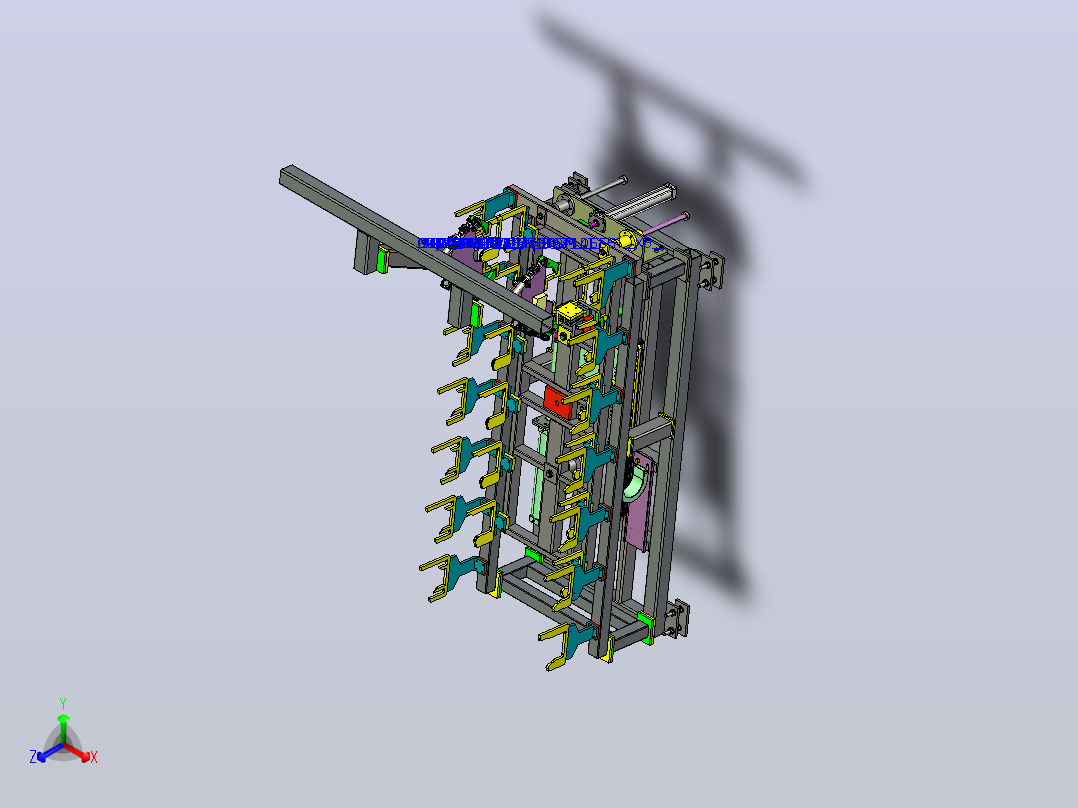Click the blue Z axis arrow of the triad
The height and width of the screenshot is (808, 1078).
[50, 752]
